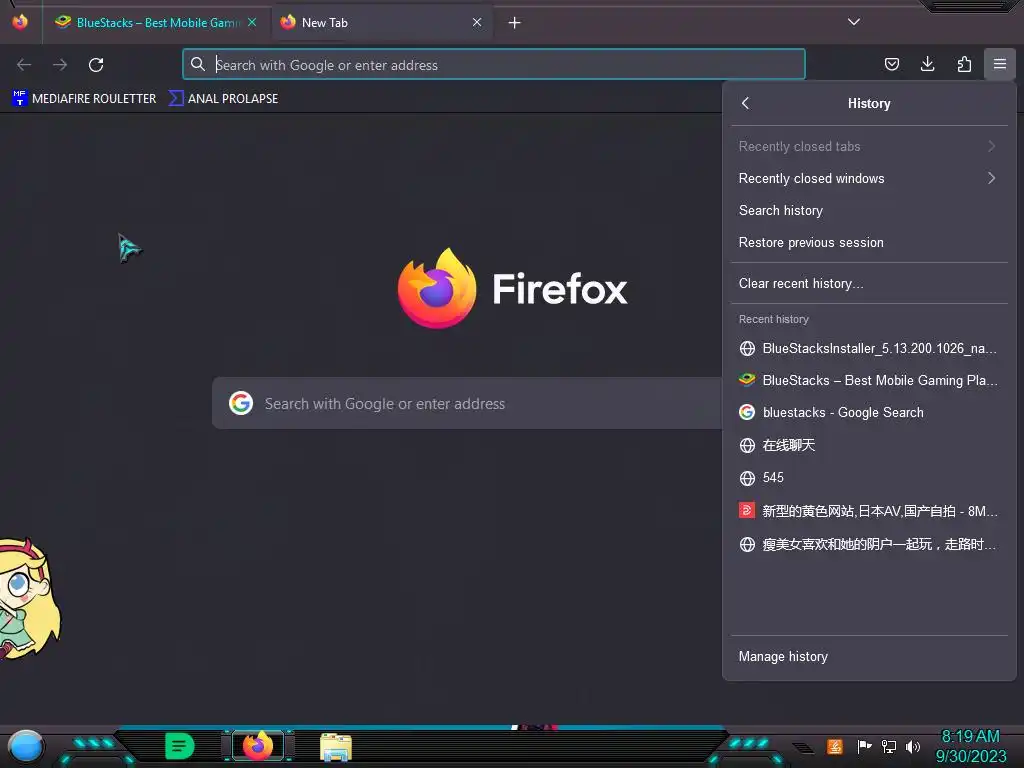Toggle the hamburger application menu

point(1000,64)
